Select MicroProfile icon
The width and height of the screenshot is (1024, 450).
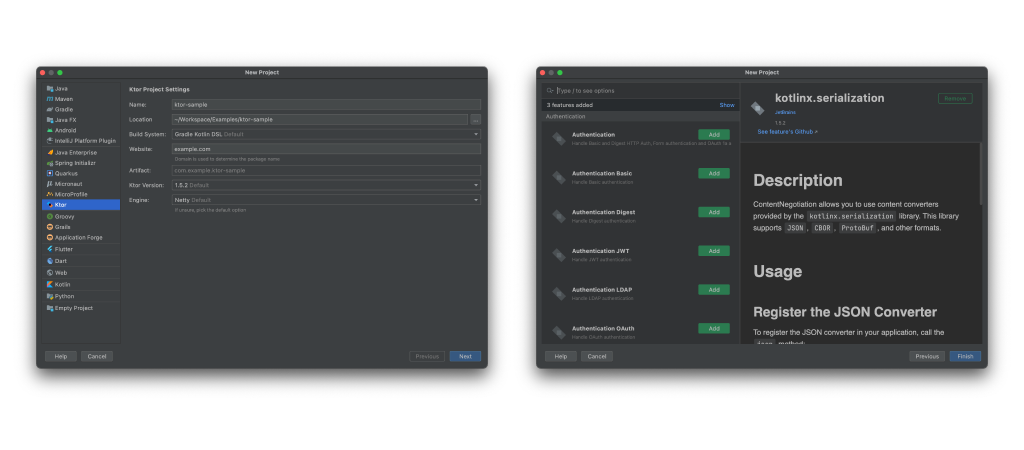(x=50, y=195)
